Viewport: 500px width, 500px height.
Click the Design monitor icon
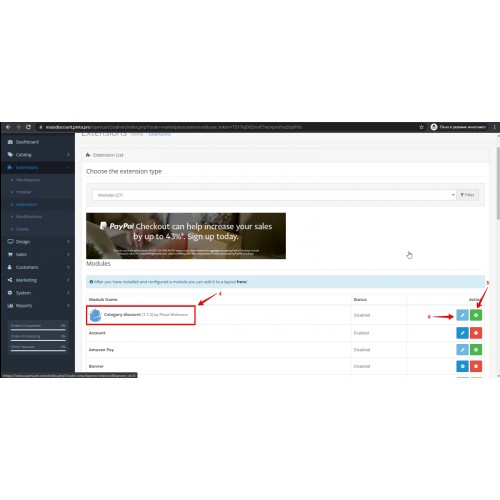click(10, 242)
